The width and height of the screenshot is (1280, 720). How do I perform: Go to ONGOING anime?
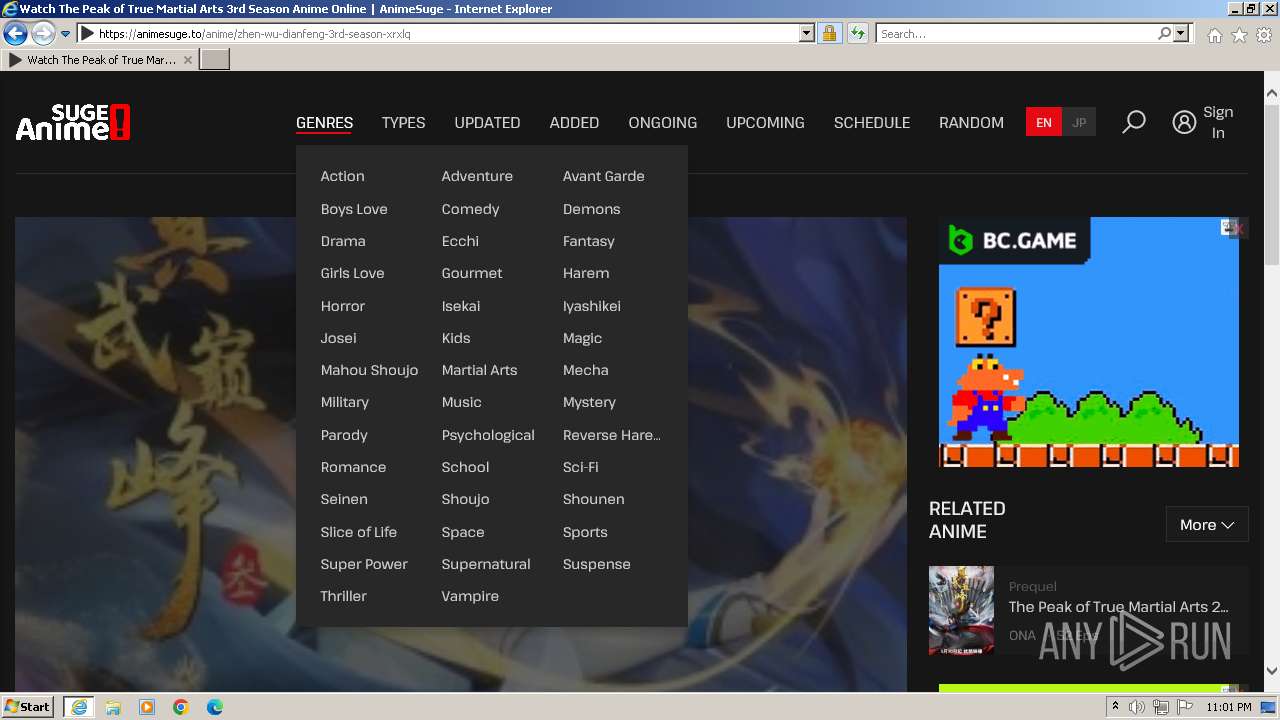662,122
